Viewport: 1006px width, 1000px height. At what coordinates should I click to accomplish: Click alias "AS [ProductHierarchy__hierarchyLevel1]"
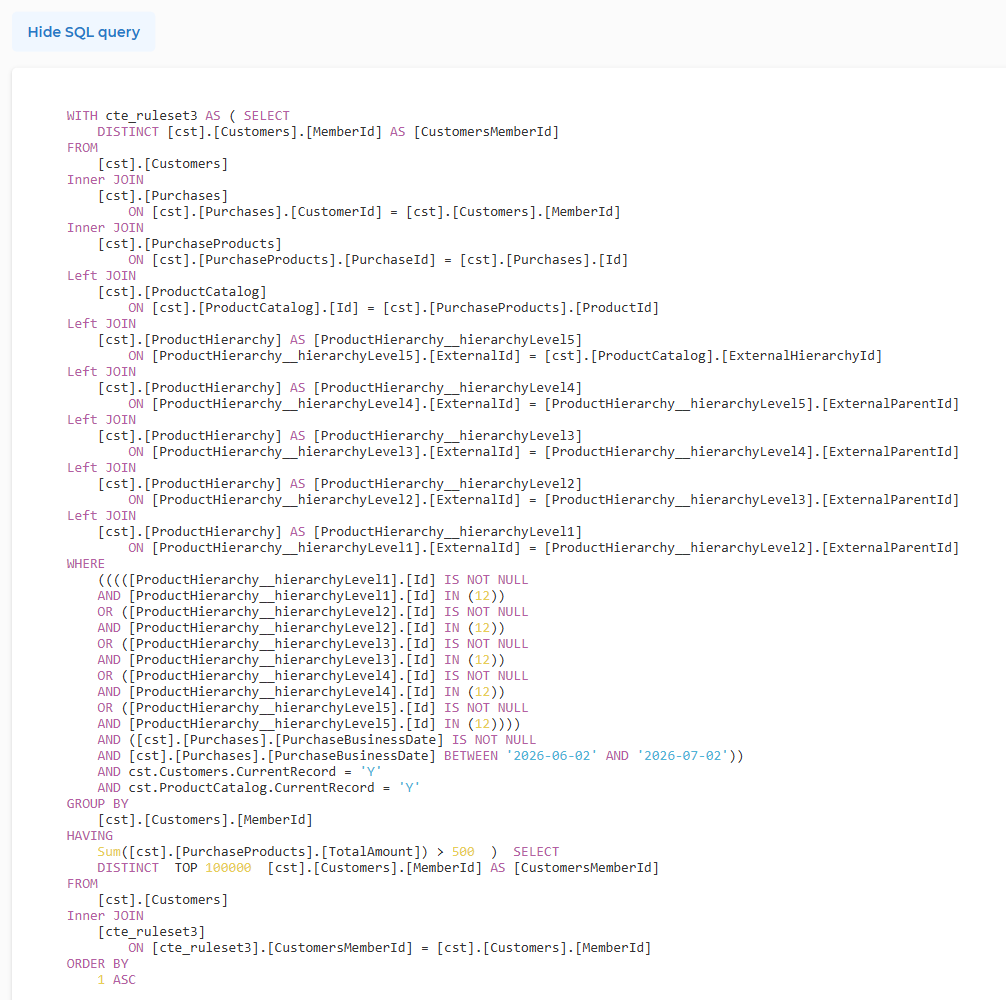[436, 532]
